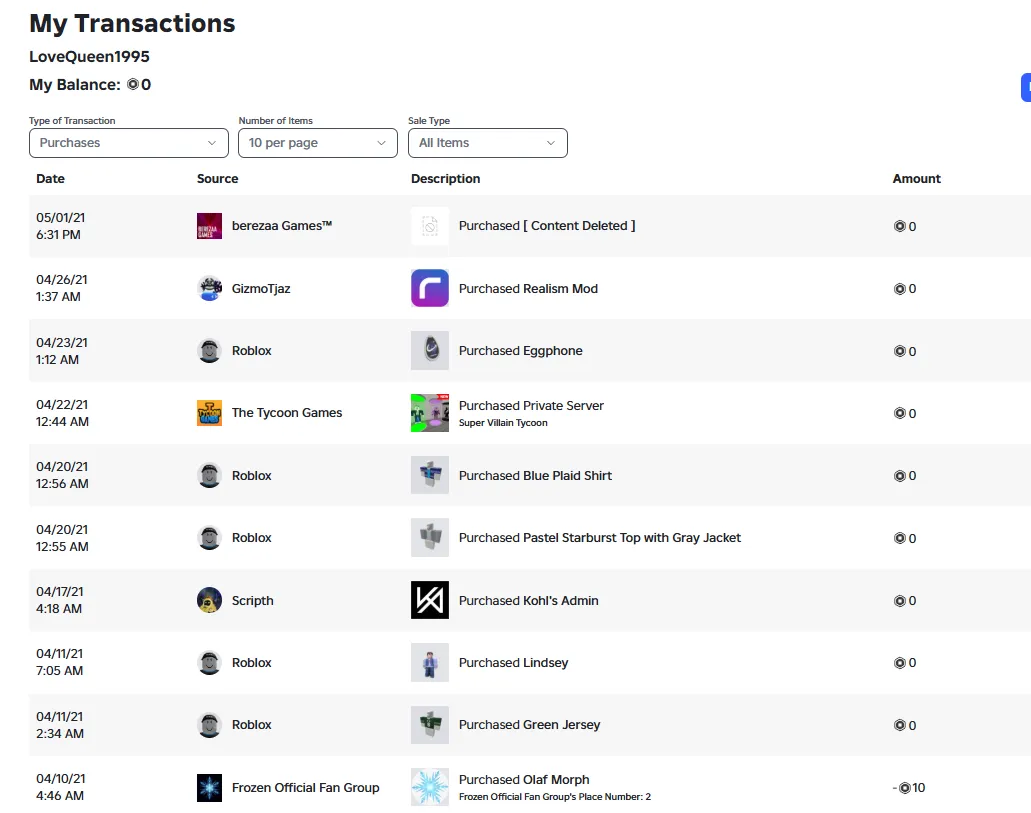Click Roblox avatar in Eggphone row

(x=209, y=351)
